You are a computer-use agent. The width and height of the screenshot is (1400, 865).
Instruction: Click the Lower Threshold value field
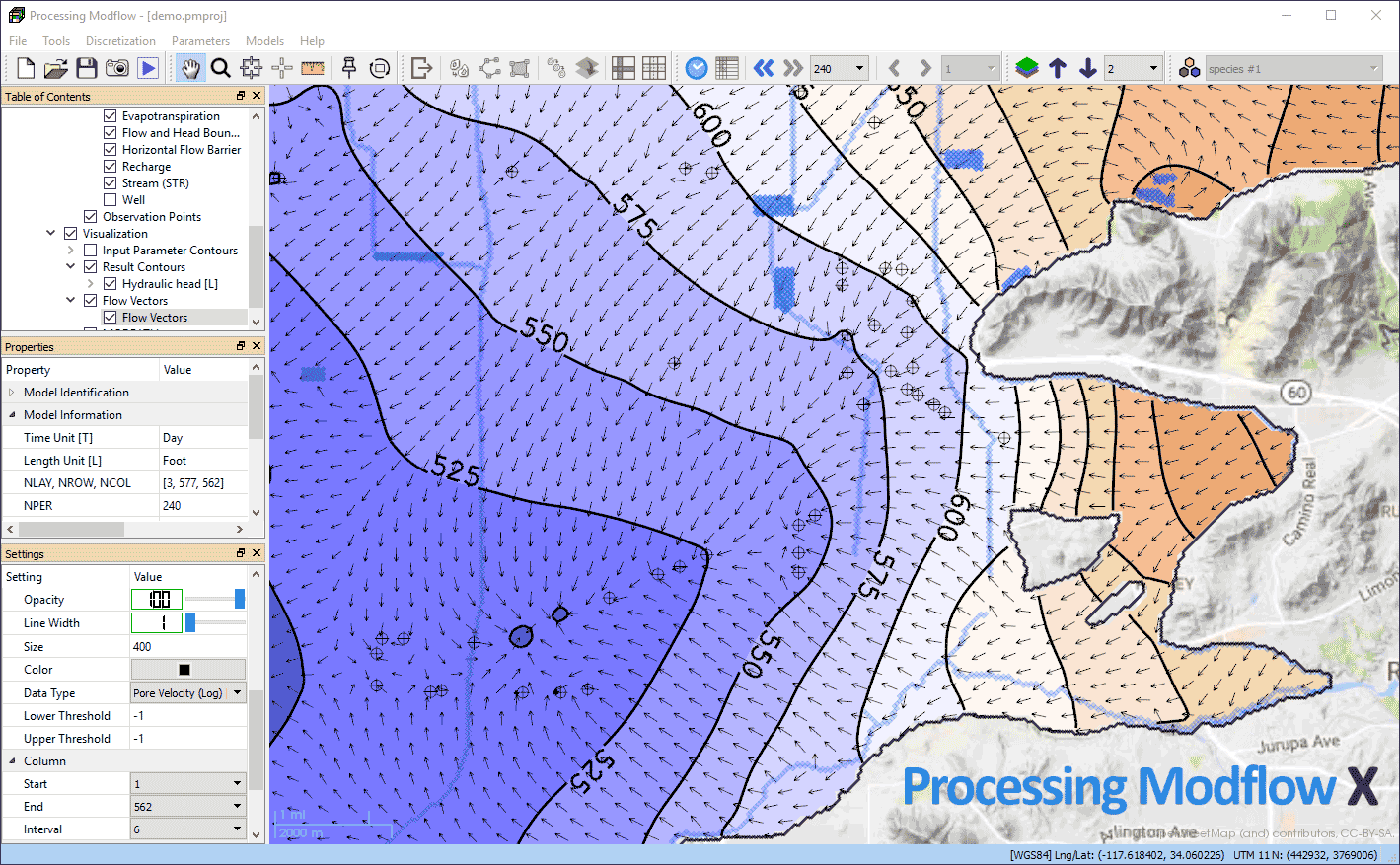click(187, 716)
